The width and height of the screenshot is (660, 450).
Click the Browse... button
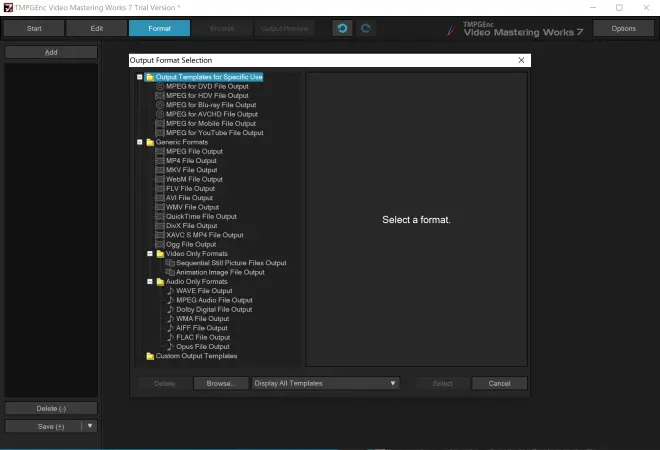point(221,383)
